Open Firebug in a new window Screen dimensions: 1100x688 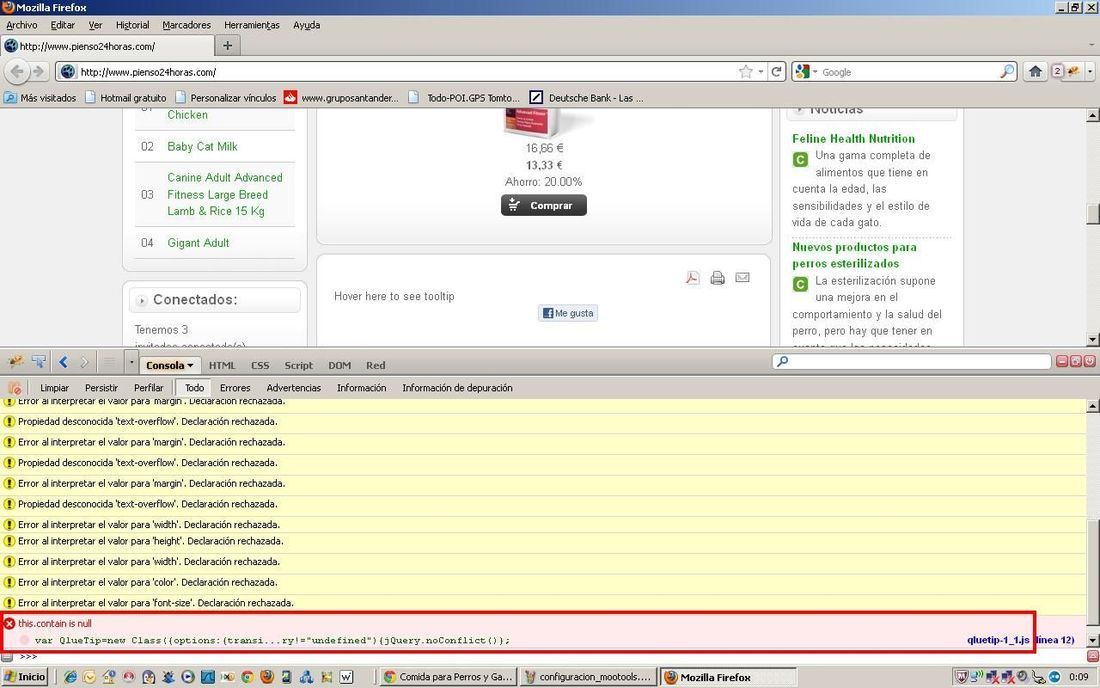coord(1075,361)
